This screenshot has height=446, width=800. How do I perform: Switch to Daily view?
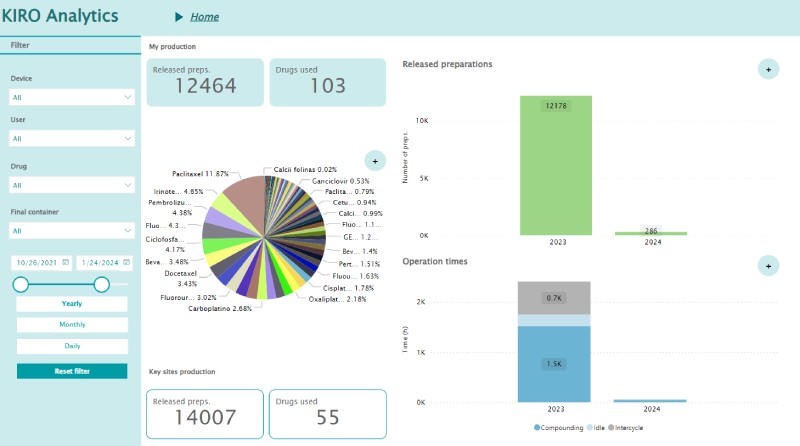[x=72, y=346]
